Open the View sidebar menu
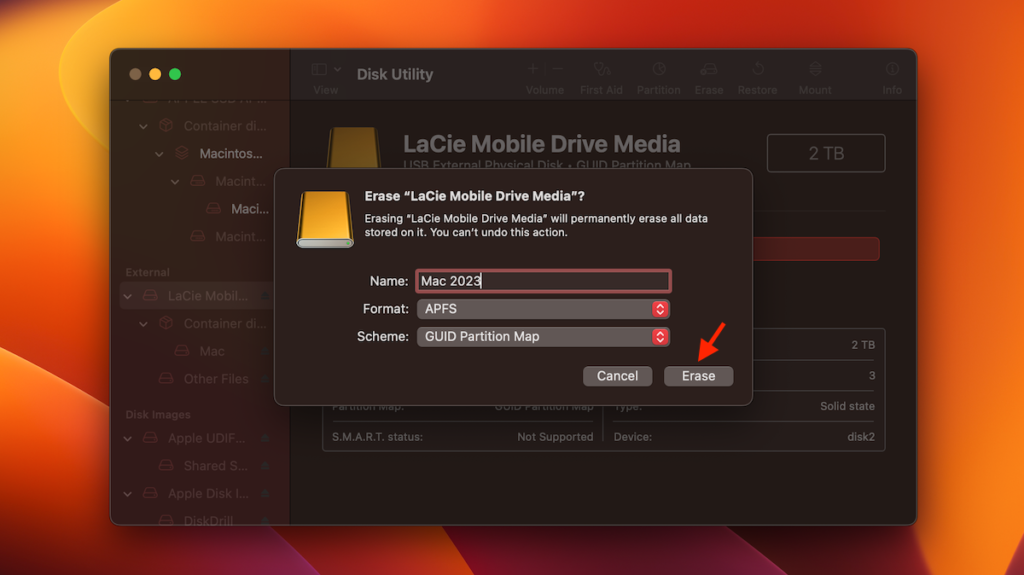The height and width of the screenshot is (575, 1024). coord(326,70)
